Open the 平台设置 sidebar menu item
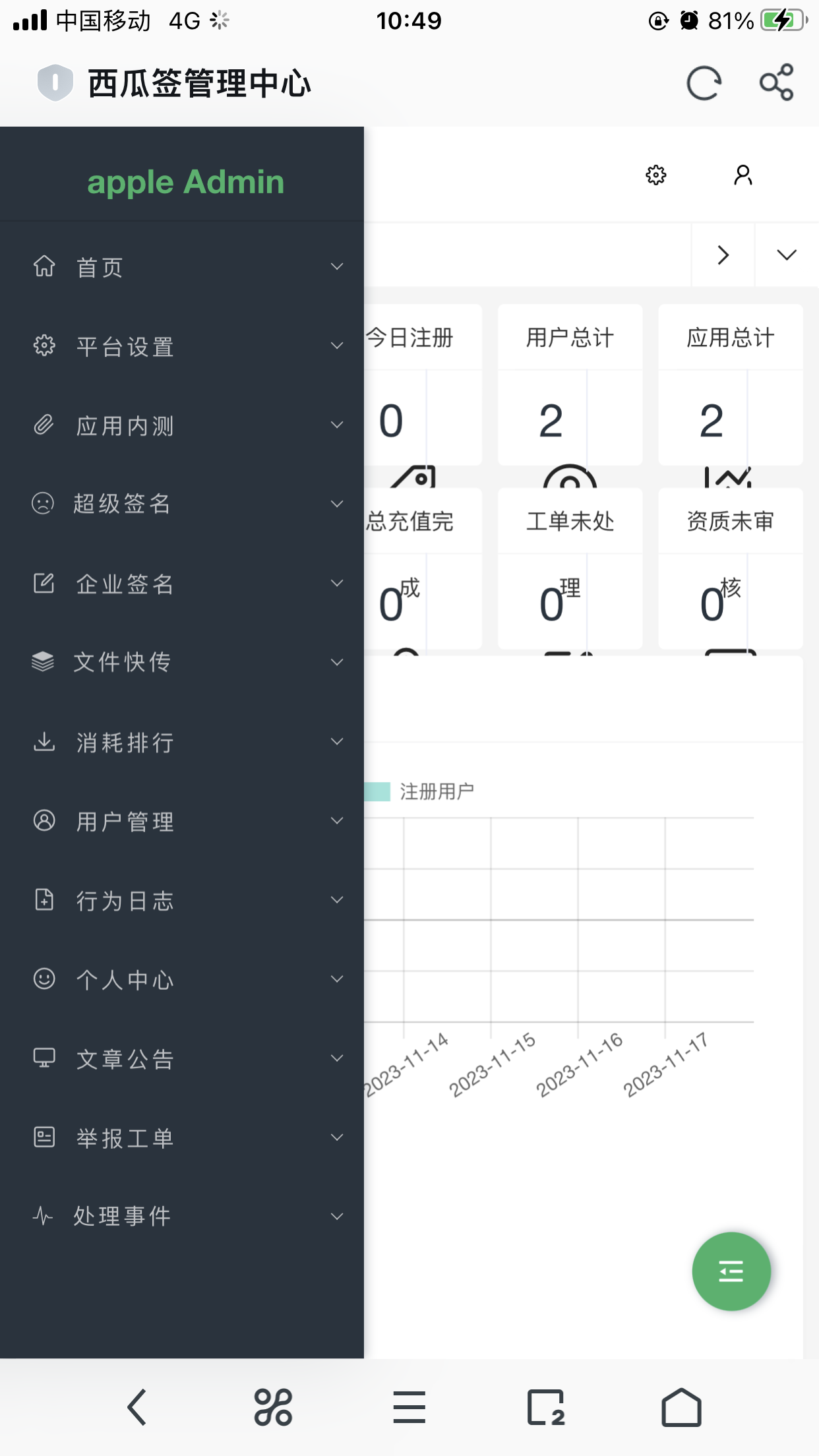This screenshot has height=1456, width=819. [182, 346]
